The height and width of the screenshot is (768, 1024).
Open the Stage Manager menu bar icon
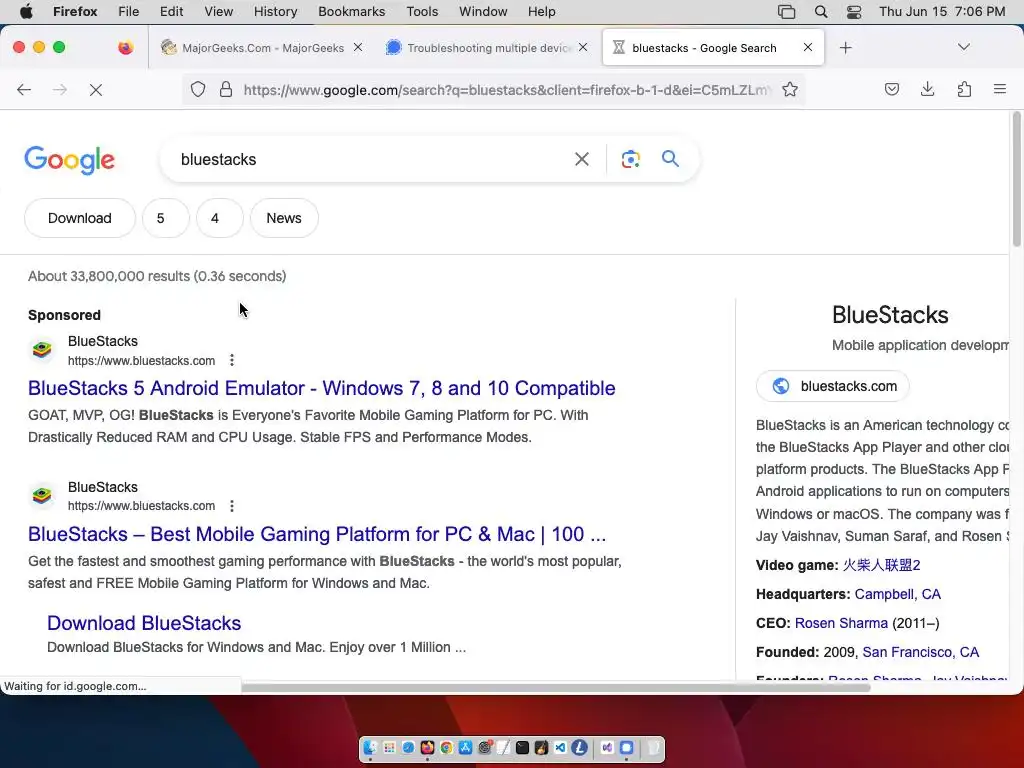[x=786, y=12]
